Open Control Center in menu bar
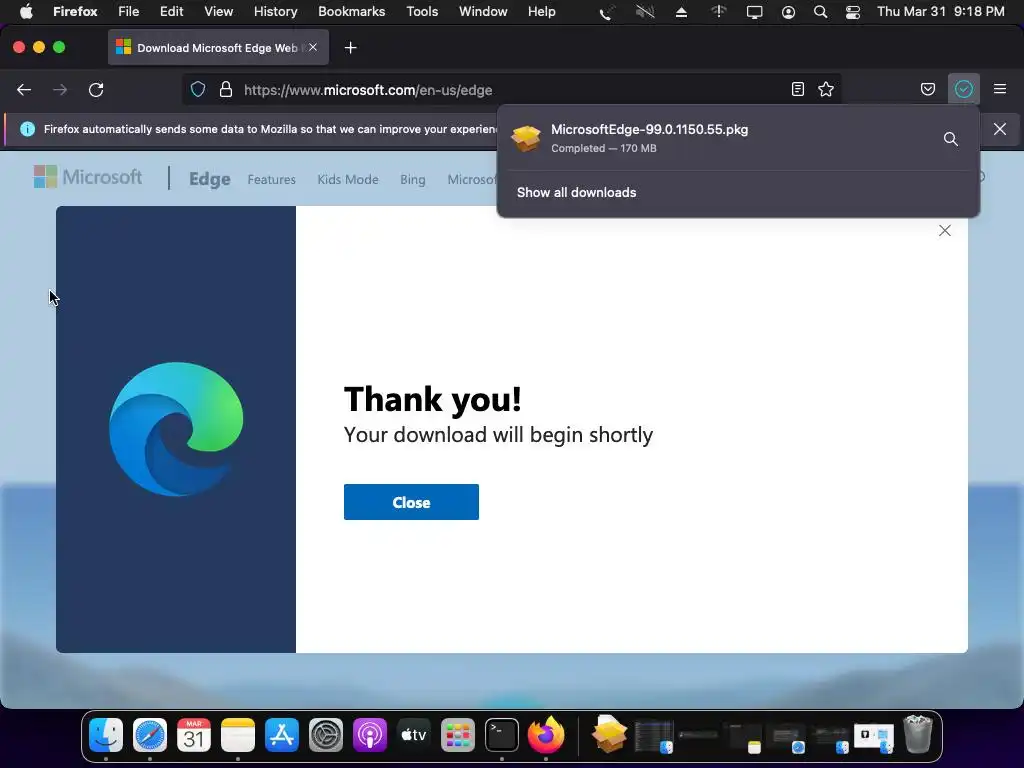This screenshot has width=1024, height=768. (853, 12)
